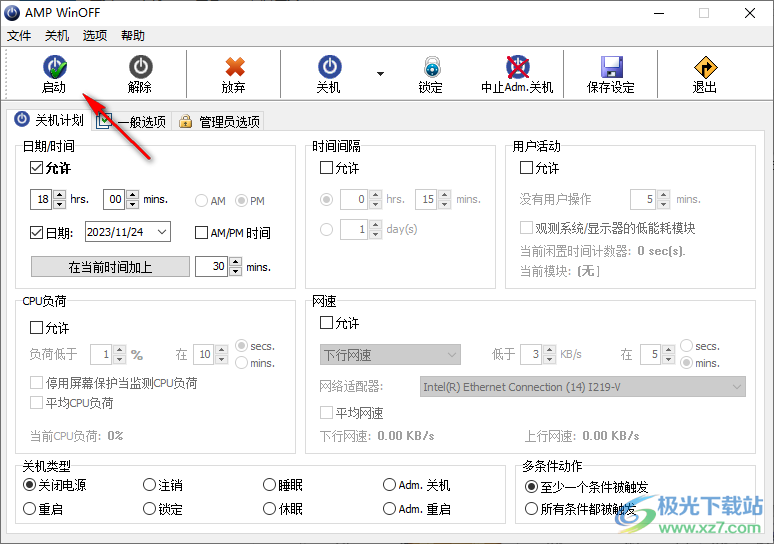This screenshot has height=544, width=774.
Task: Click the 中止Adm.关机 toolbar icon
Action: click(x=517, y=68)
